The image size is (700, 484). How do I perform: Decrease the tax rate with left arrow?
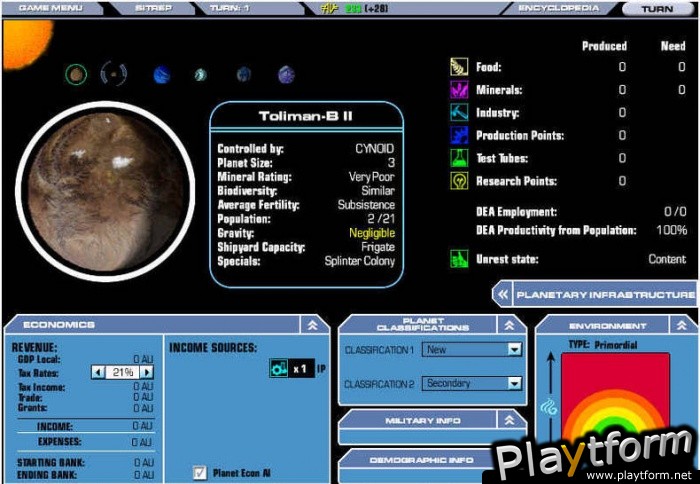[98, 372]
